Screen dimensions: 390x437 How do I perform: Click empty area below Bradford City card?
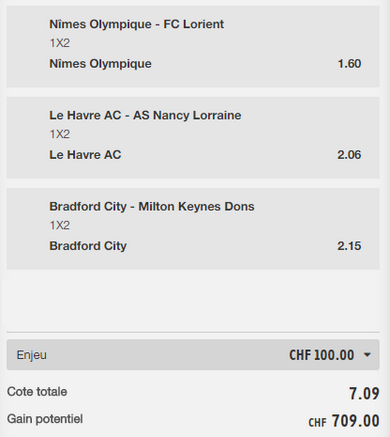click(x=193, y=300)
